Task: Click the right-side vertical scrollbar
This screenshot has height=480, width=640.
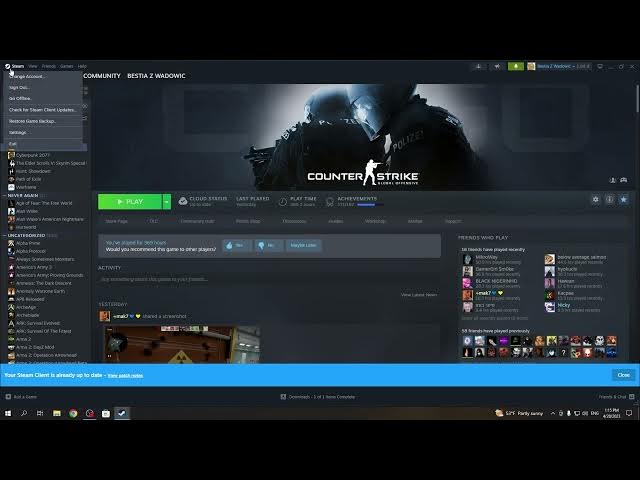Action: pos(637,98)
